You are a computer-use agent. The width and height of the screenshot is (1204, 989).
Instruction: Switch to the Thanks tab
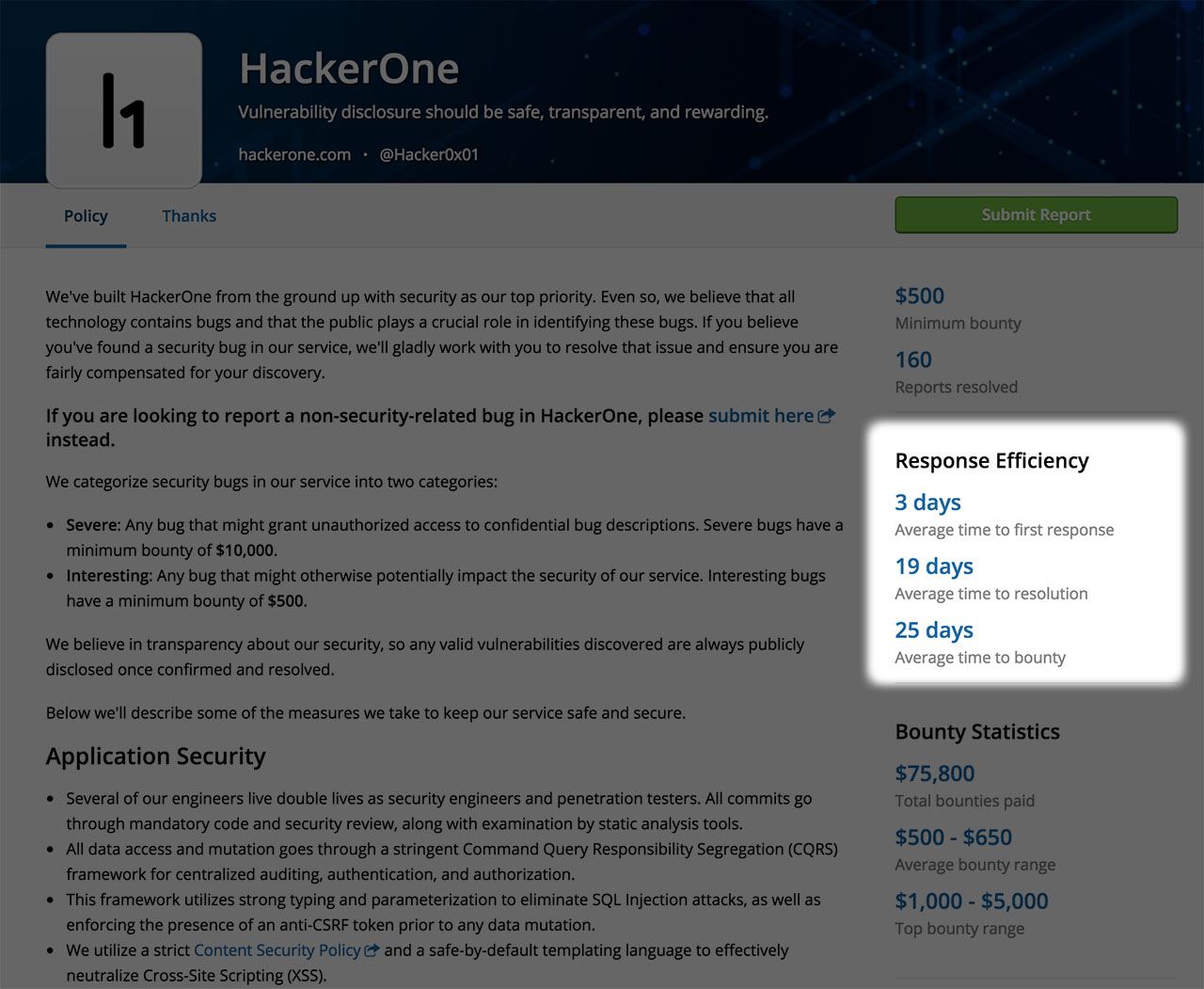pyautogui.click(x=188, y=215)
